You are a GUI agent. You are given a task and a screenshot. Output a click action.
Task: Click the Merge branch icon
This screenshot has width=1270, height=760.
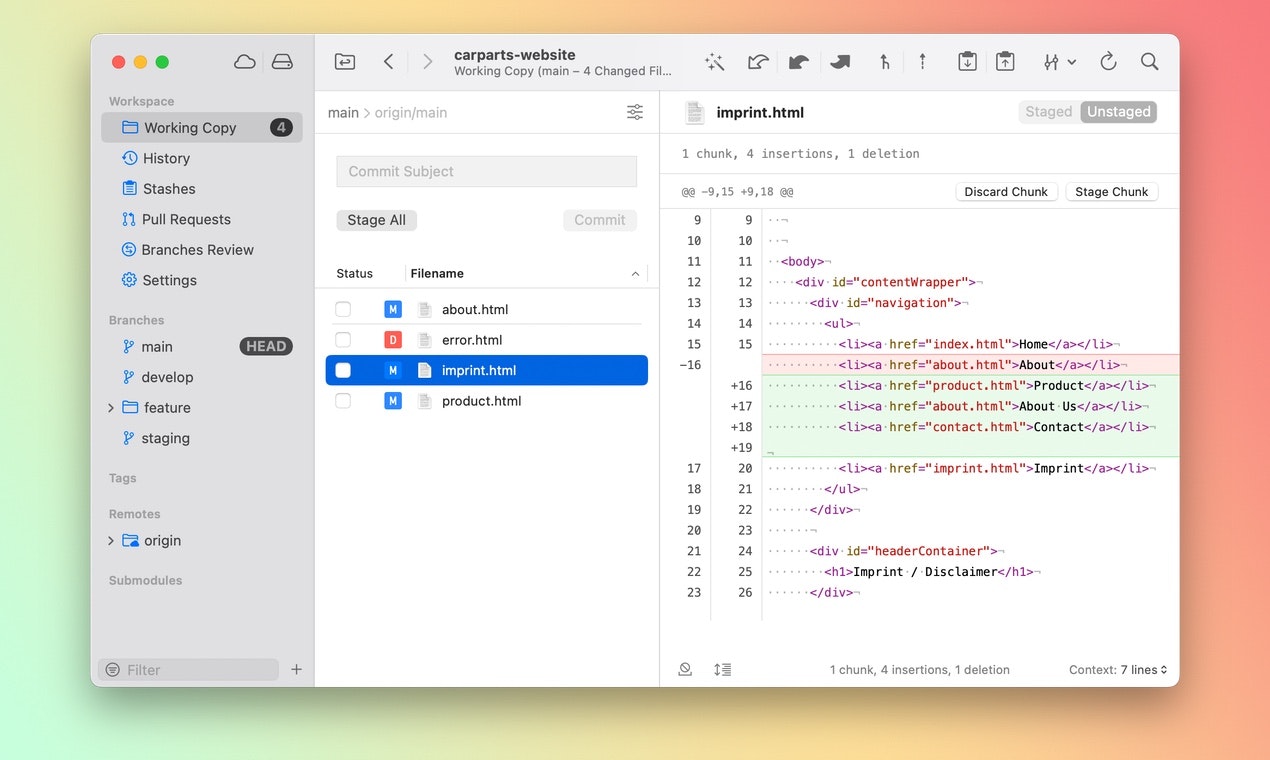884,62
